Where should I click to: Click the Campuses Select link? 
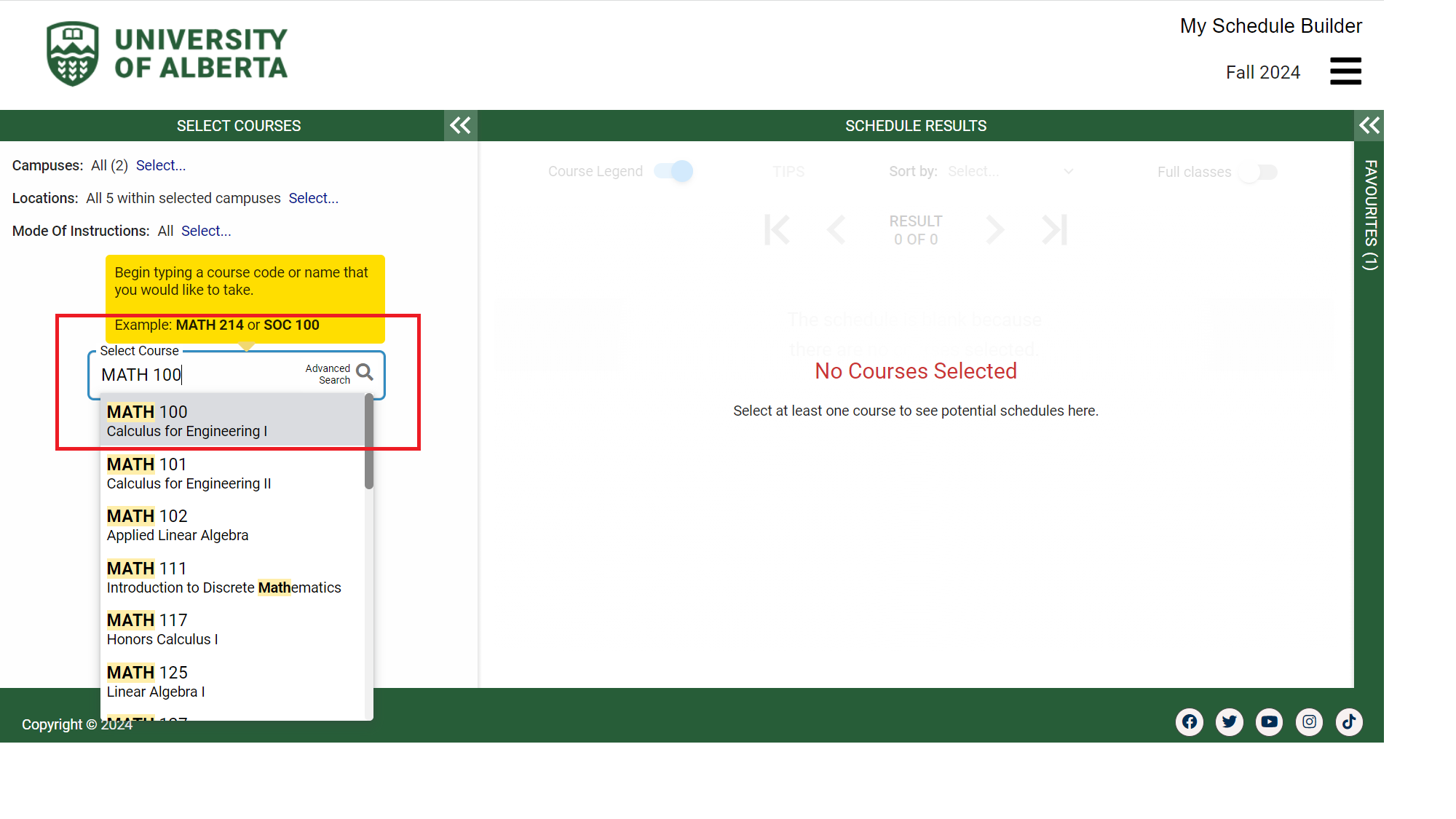tap(161, 165)
